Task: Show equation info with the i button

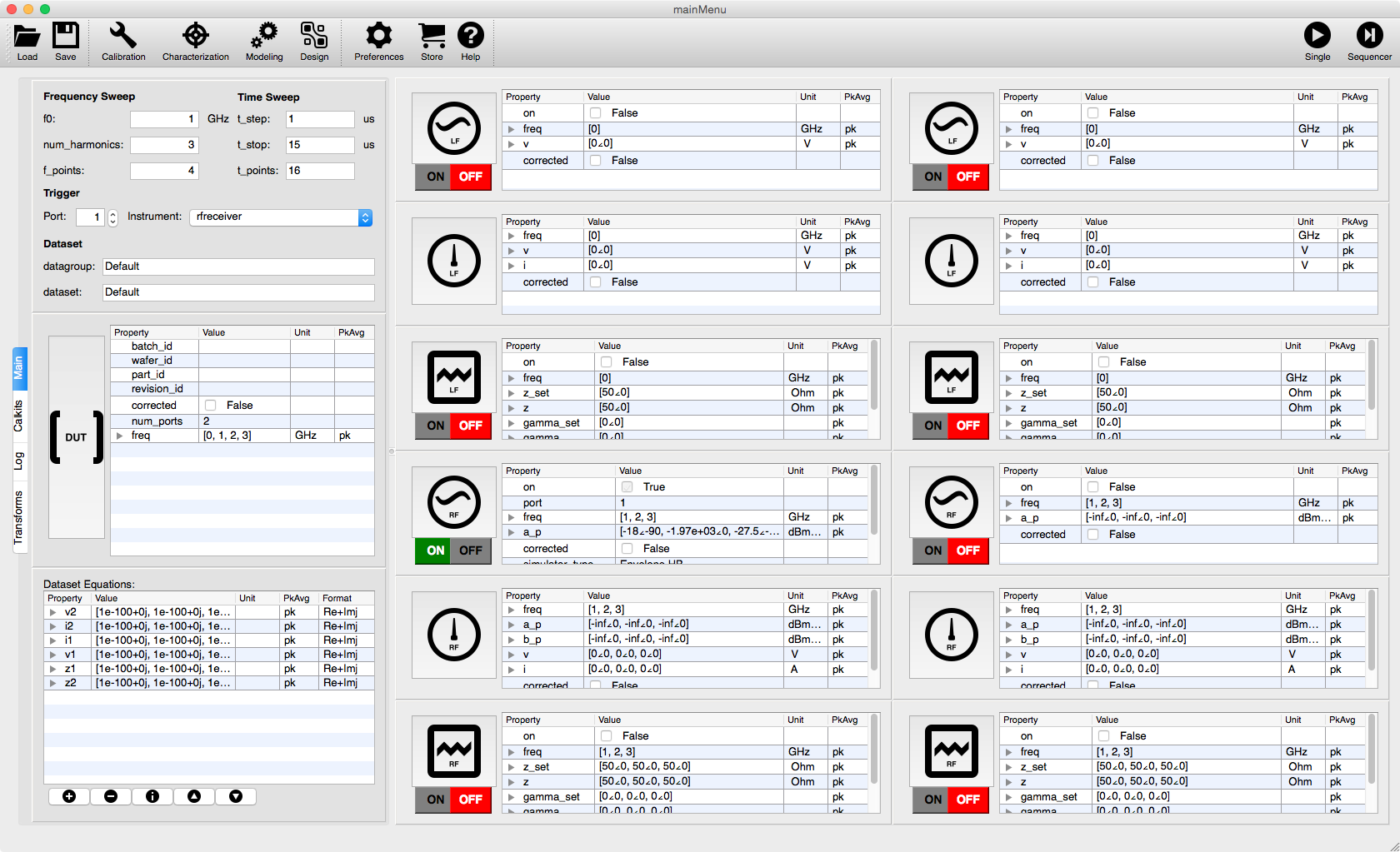Action: (x=152, y=796)
